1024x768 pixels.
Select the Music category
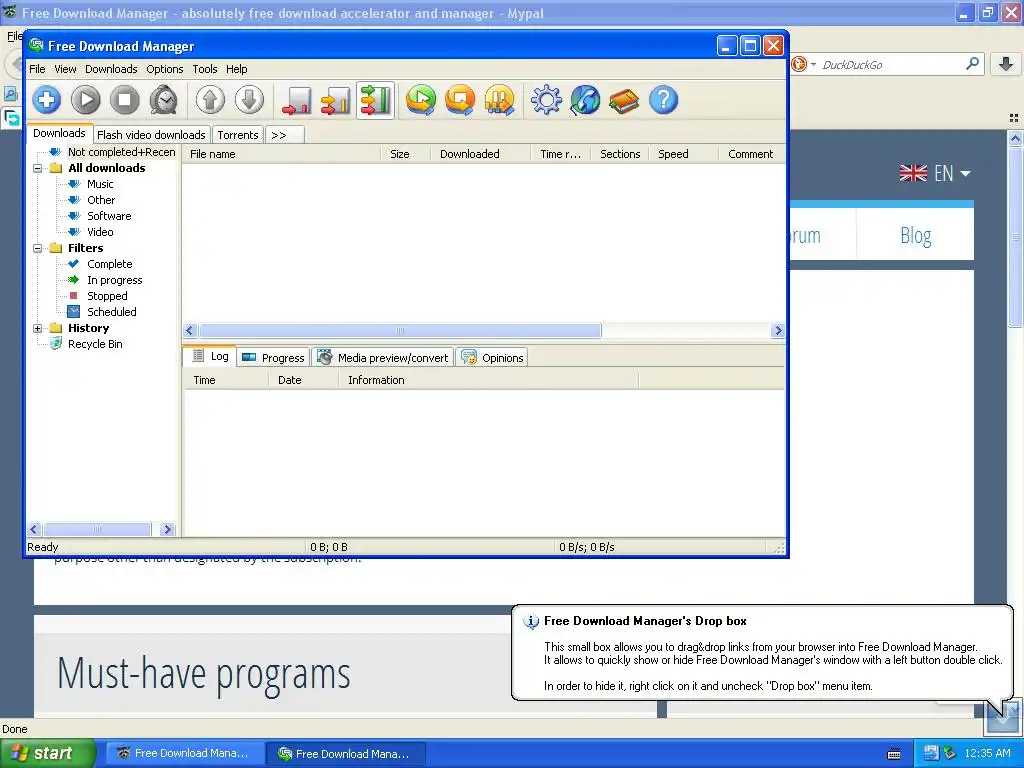click(x=100, y=184)
